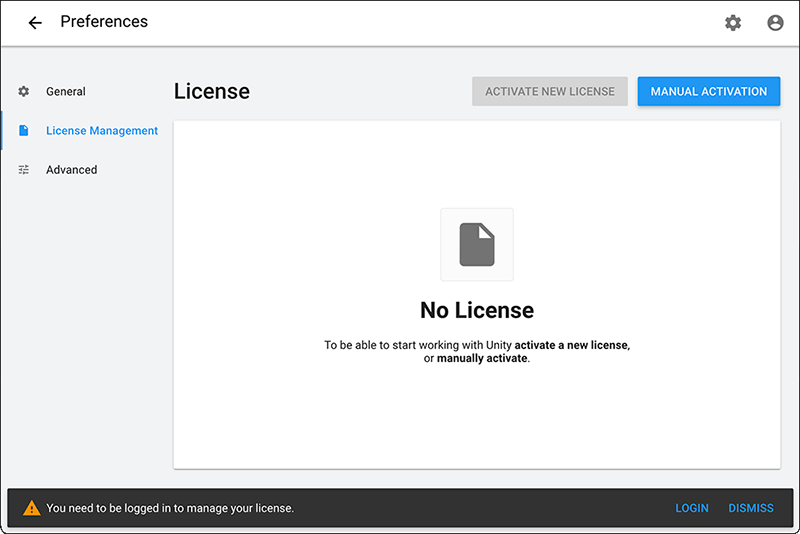Open the account profile icon
Image resolution: width=800 pixels, height=534 pixels.
(x=775, y=22)
